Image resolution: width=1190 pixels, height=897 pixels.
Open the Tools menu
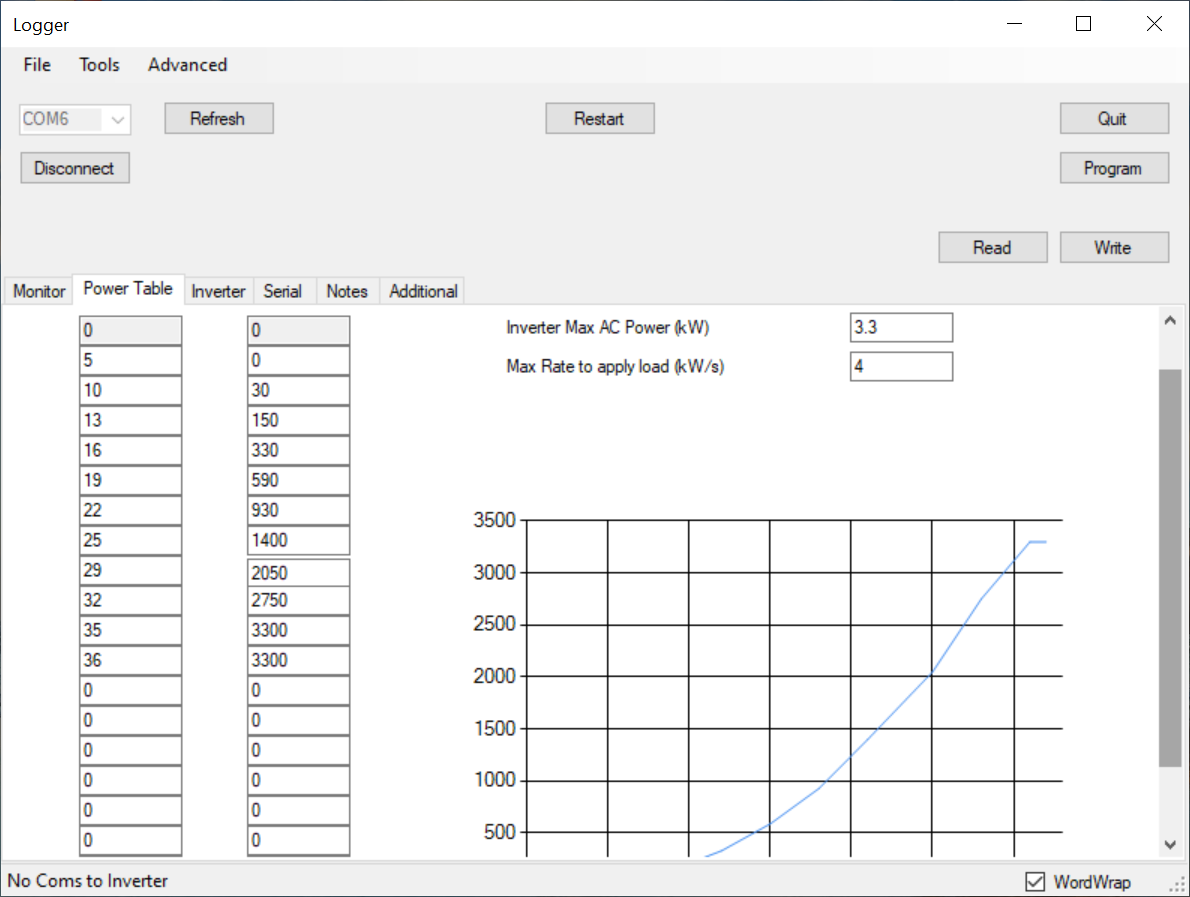99,65
